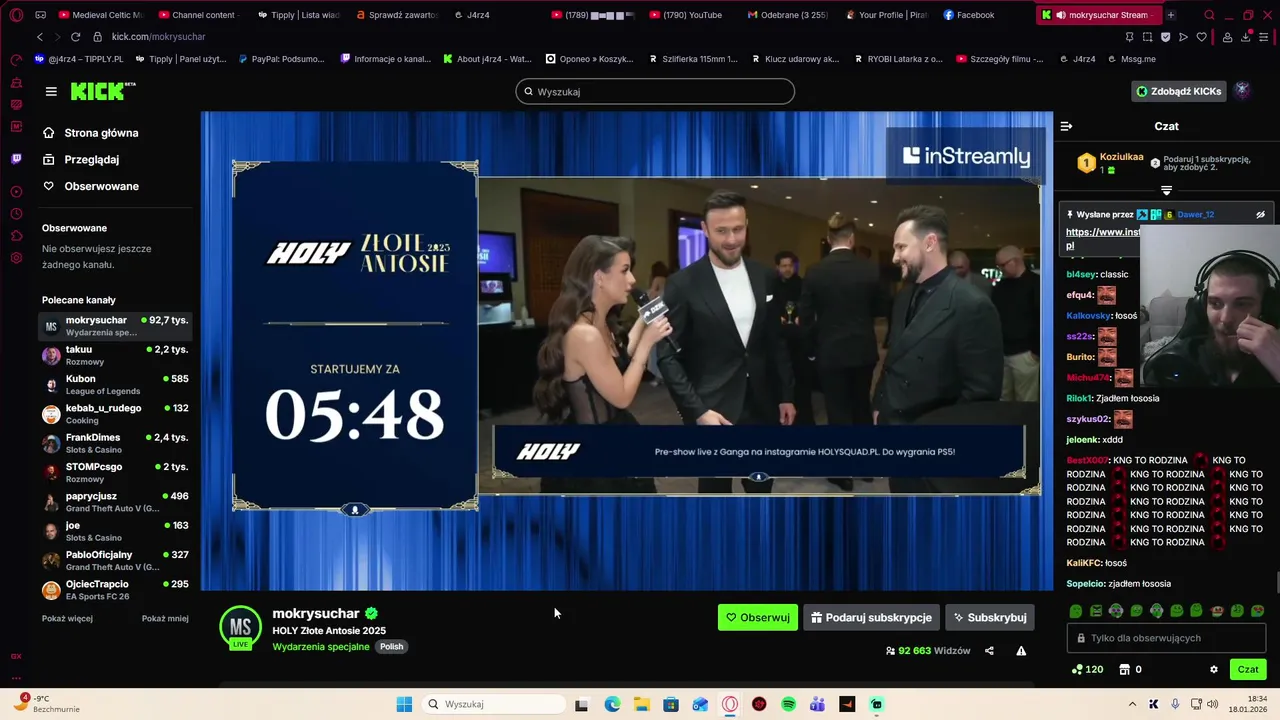Report the stream with the warning triangle icon

pyautogui.click(x=1021, y=651)
